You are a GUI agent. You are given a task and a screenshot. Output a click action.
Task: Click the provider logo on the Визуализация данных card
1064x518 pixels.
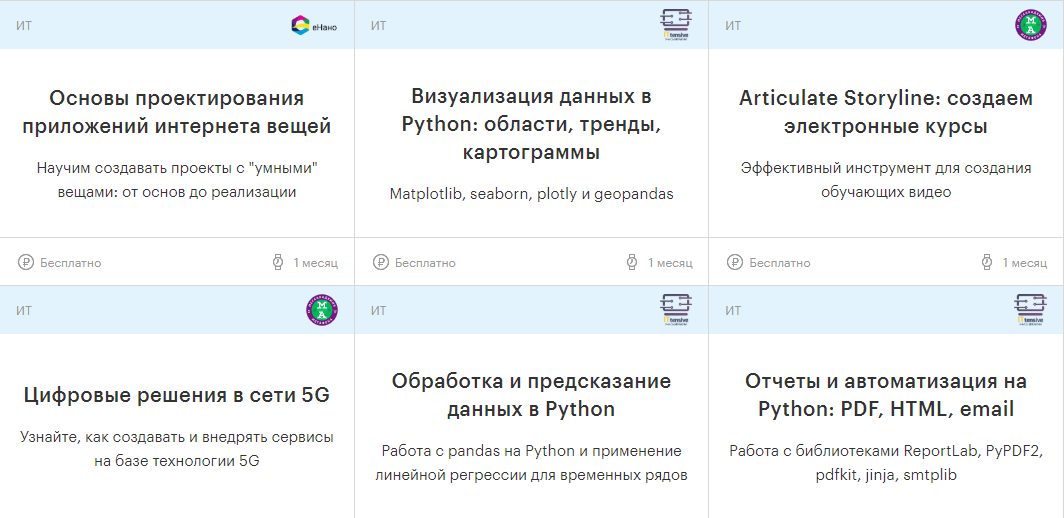676,26
